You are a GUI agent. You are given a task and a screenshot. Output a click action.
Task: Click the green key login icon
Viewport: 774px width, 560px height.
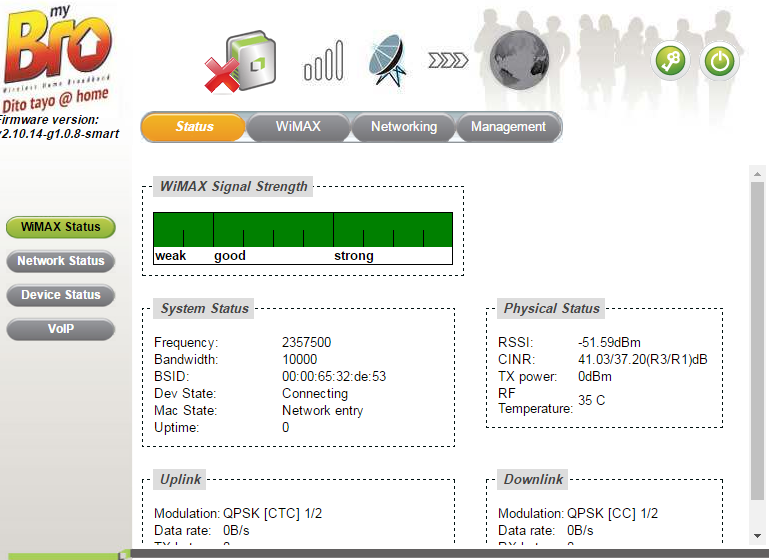670,62
